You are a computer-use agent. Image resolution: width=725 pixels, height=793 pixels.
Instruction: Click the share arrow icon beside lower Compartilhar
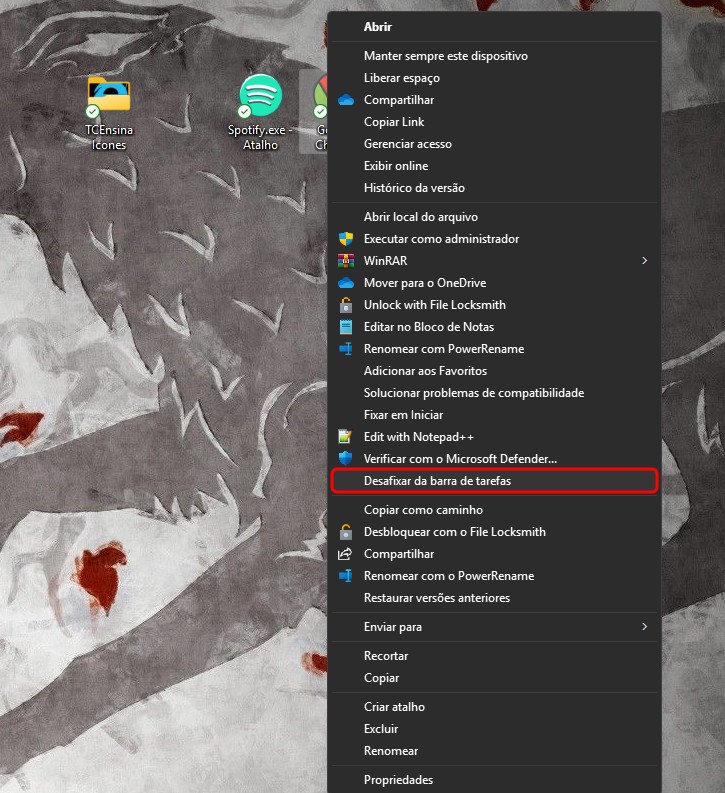click(346, 554)
